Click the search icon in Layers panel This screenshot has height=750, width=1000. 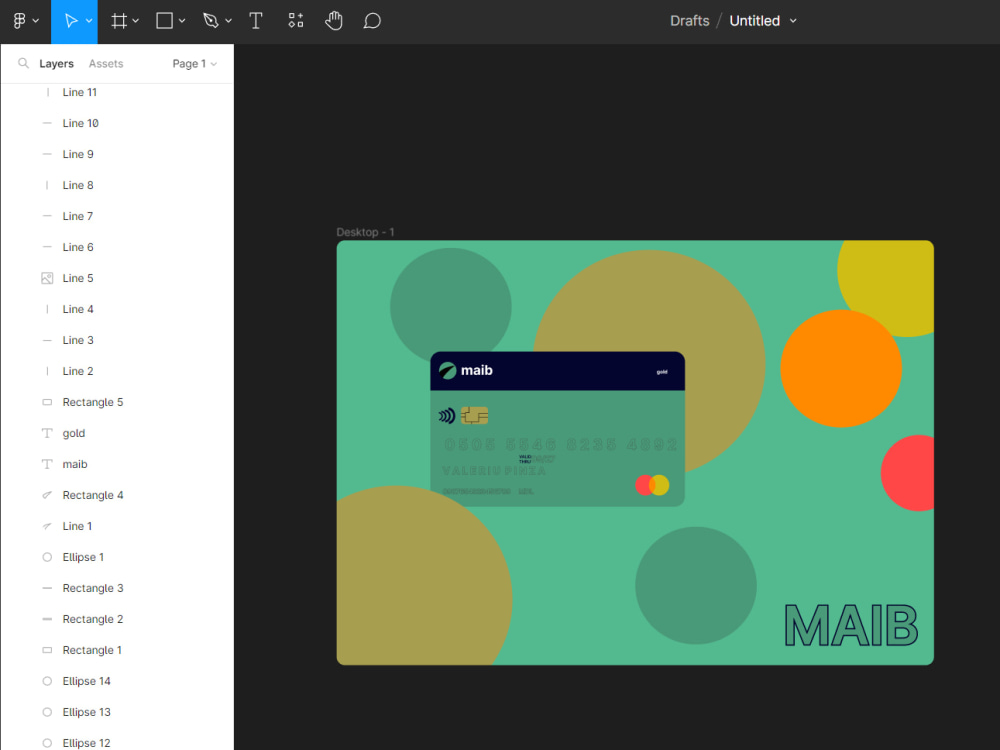click(x=22, y=63)
